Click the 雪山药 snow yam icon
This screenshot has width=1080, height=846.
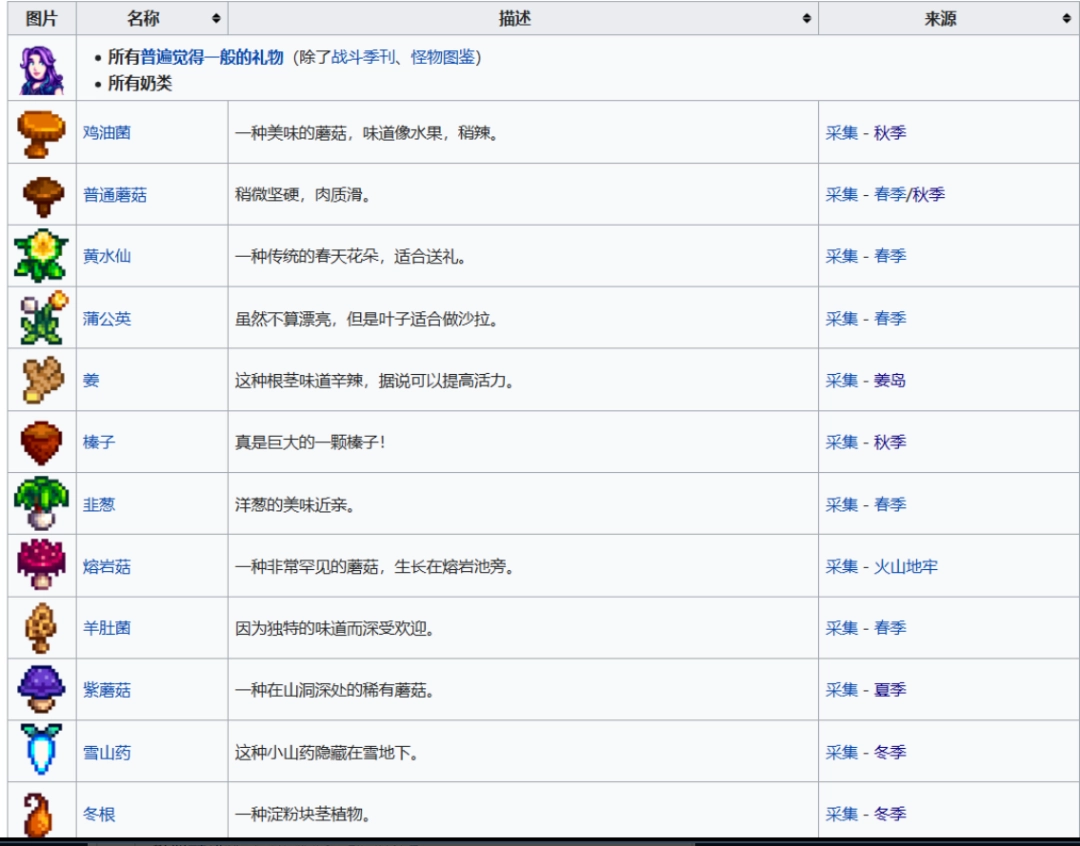coord(41,750)
